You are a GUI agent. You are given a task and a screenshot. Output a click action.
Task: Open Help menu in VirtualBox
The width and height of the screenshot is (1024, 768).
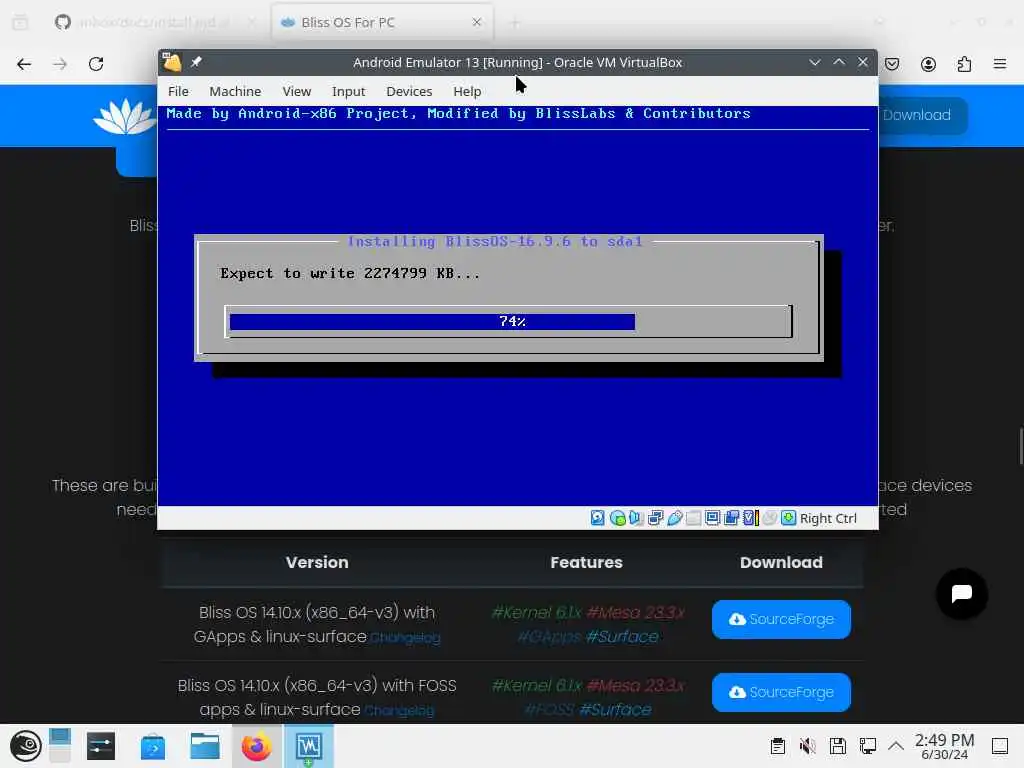[467, 91]
